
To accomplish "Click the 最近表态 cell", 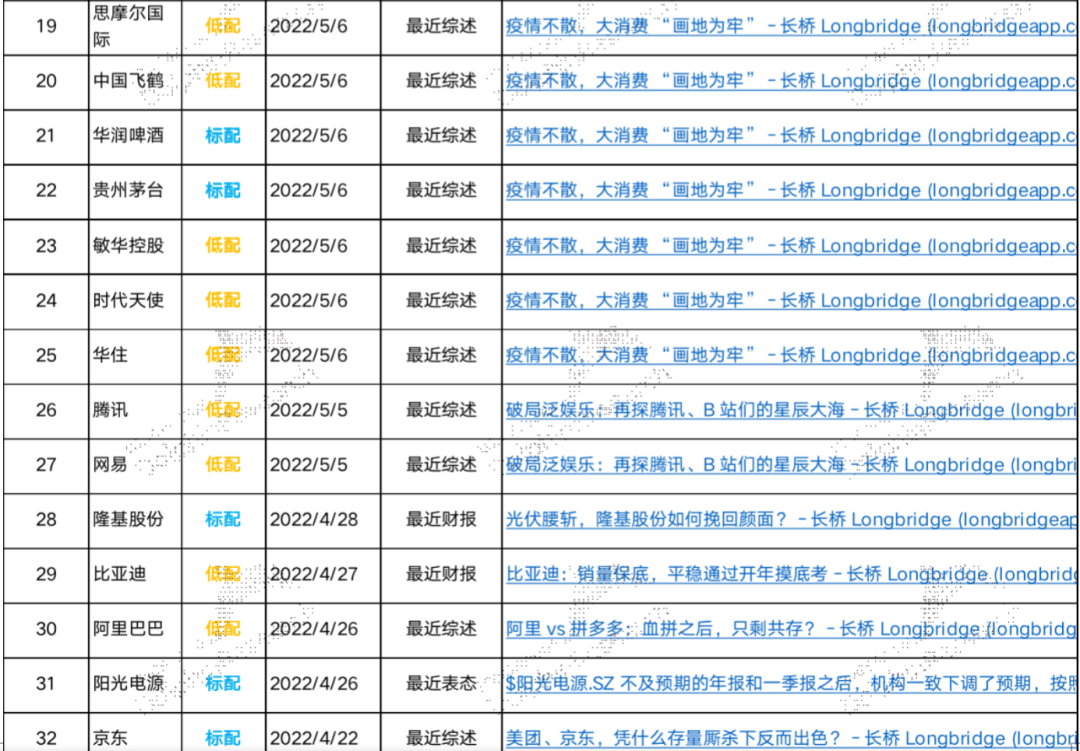I will [442, 684].
